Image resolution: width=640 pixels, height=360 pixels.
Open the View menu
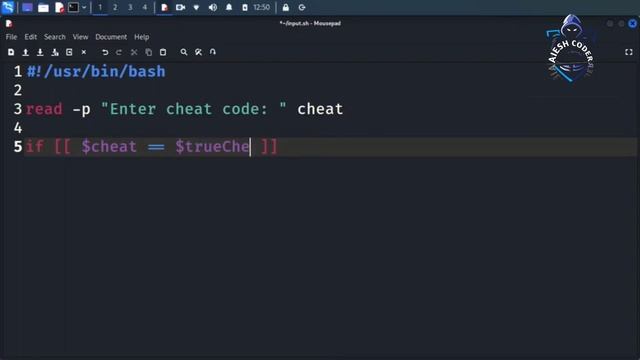pyautogui.click(x=80, y=37)
